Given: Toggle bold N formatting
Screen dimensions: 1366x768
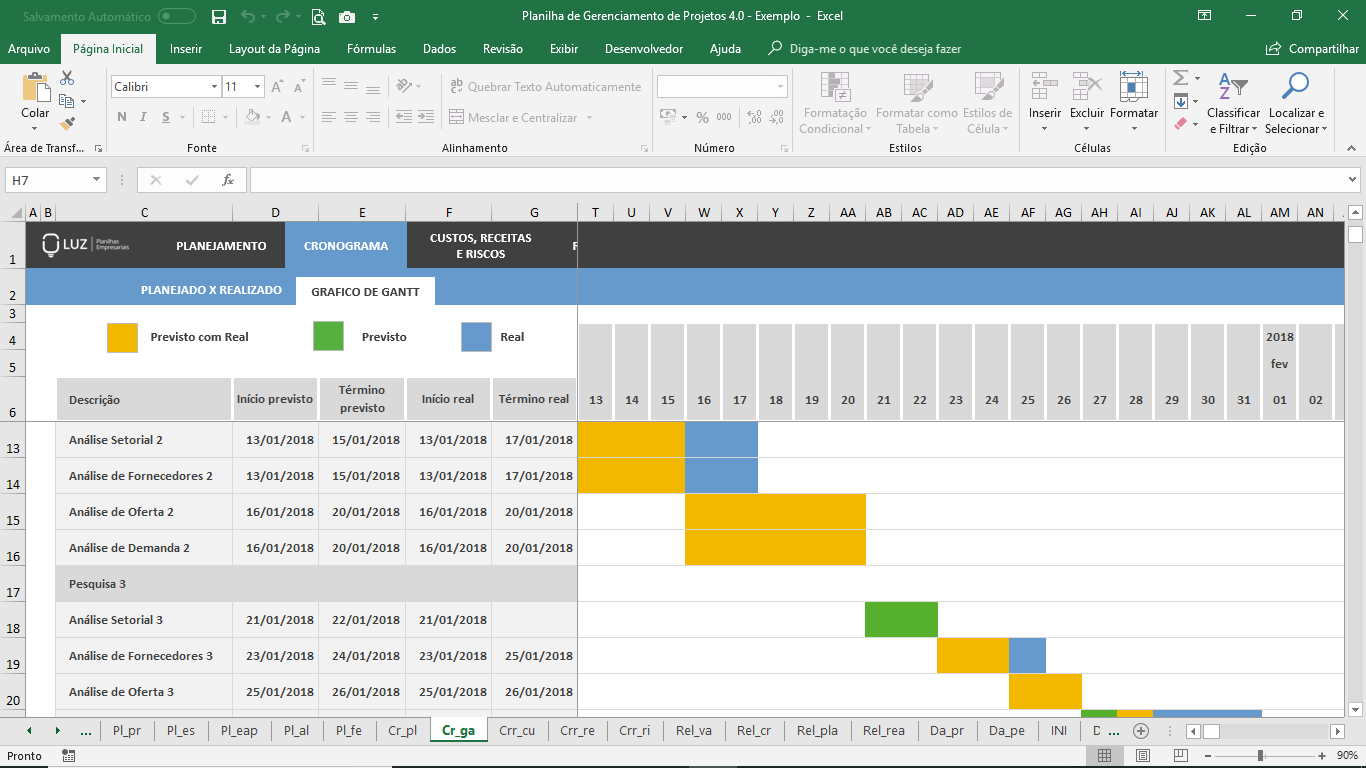Looking at the screenshot, I should click(x=122, y=117).
